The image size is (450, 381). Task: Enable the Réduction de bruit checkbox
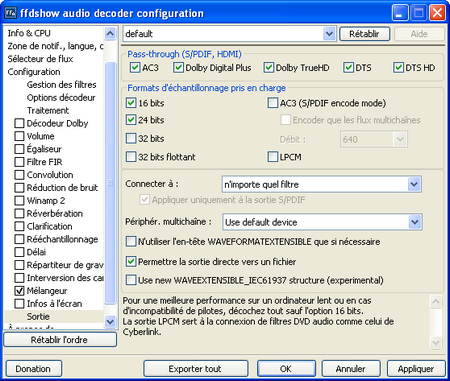pos(19,188)
